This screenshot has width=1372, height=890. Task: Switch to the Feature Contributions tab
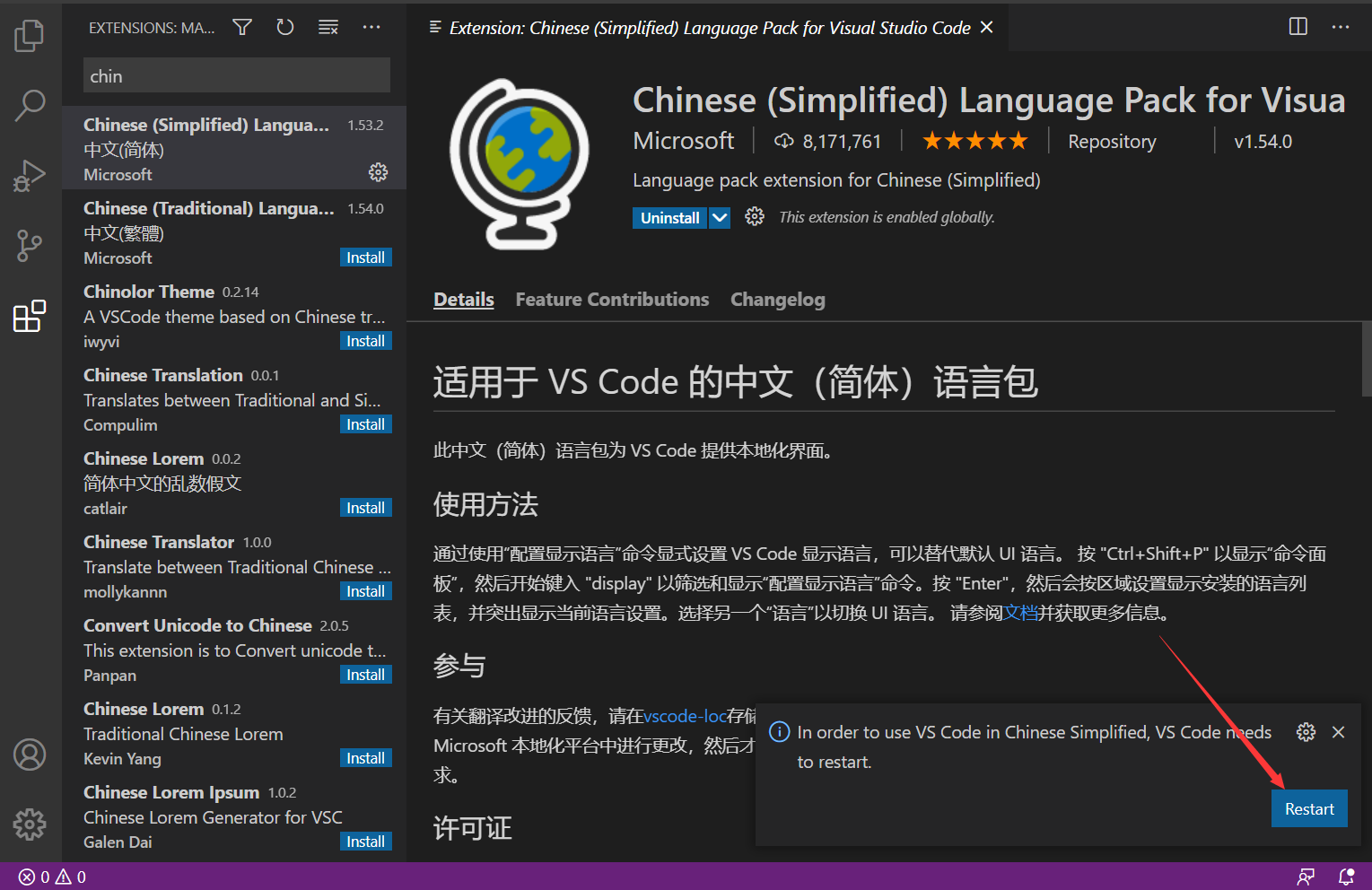tap(612, 300)
